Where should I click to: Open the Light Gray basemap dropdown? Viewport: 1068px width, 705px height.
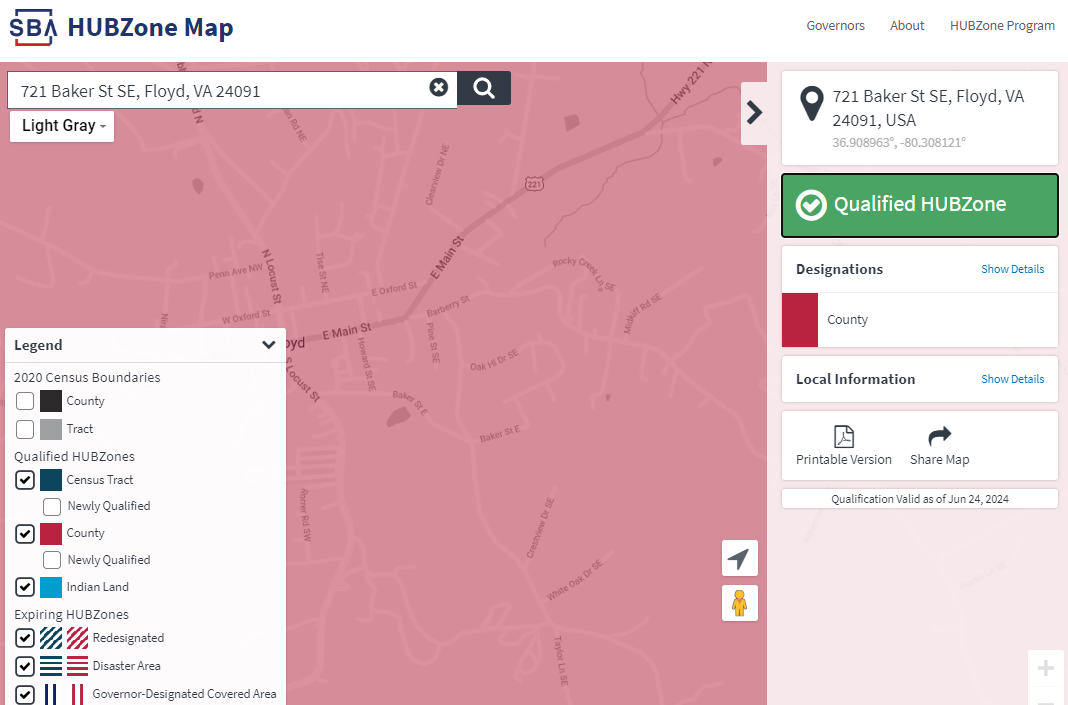pyautogui.click(x=61, y=126)
